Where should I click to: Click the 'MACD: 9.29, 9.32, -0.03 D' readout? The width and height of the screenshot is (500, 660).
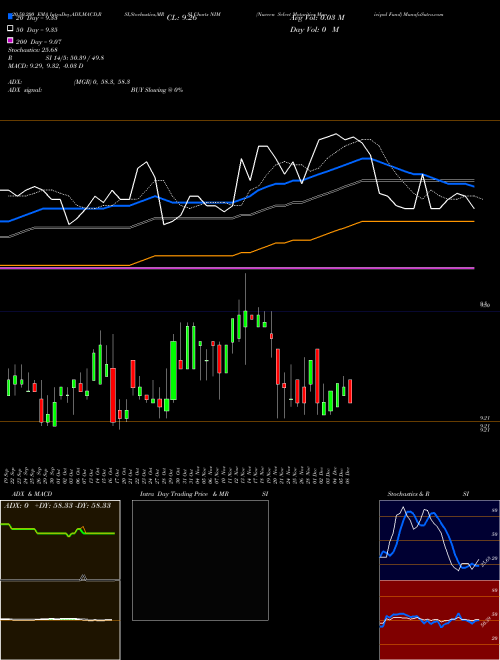tap(46, 66)
